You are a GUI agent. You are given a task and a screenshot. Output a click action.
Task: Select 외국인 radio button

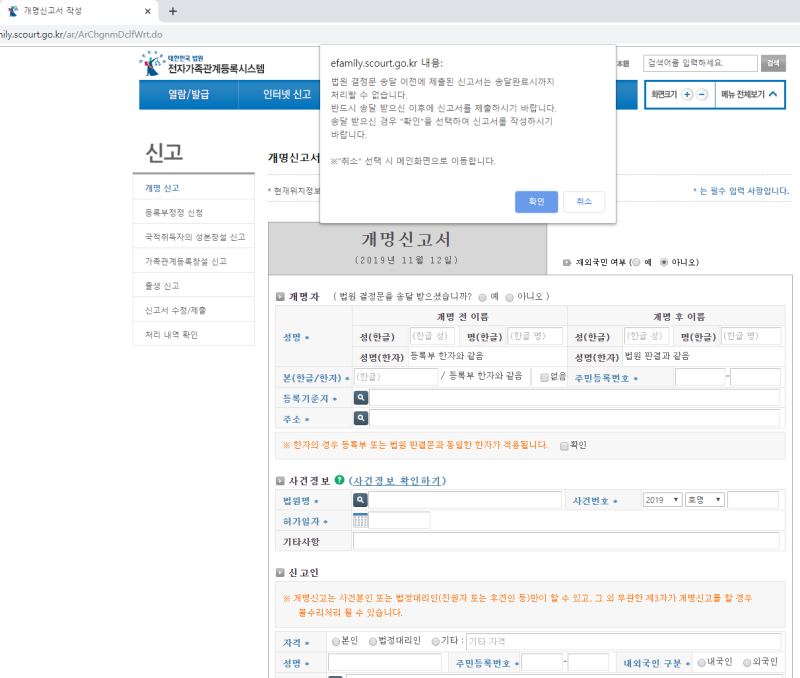pos(747,663)
